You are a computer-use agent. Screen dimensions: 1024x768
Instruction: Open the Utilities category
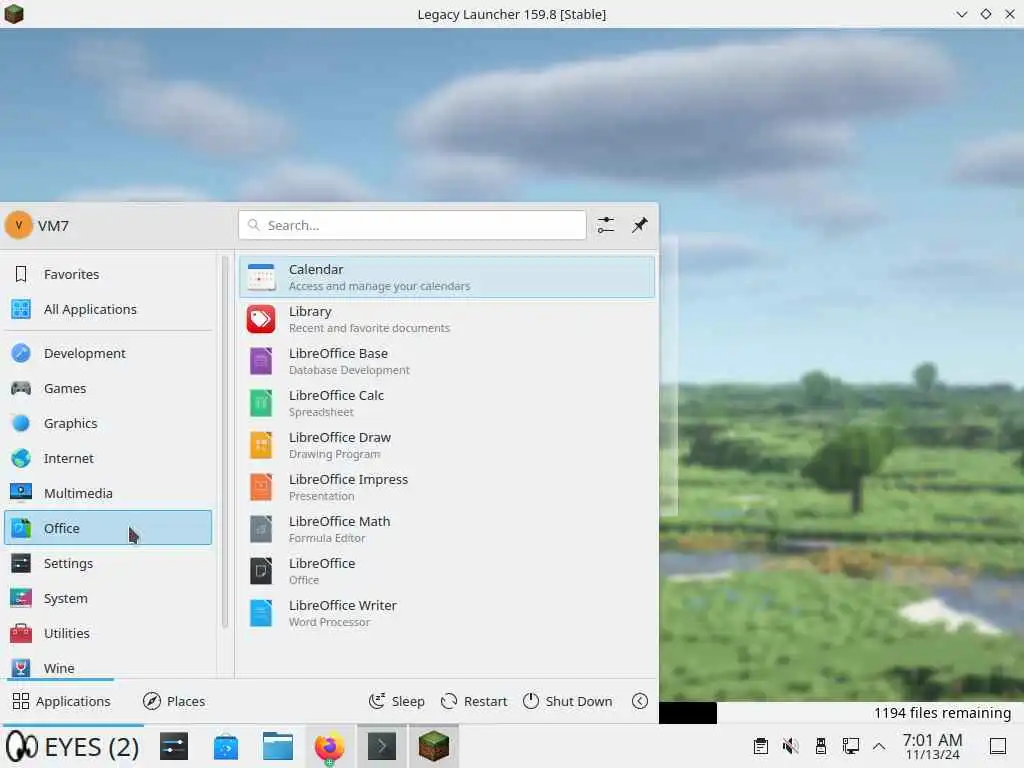click(108, 633)
